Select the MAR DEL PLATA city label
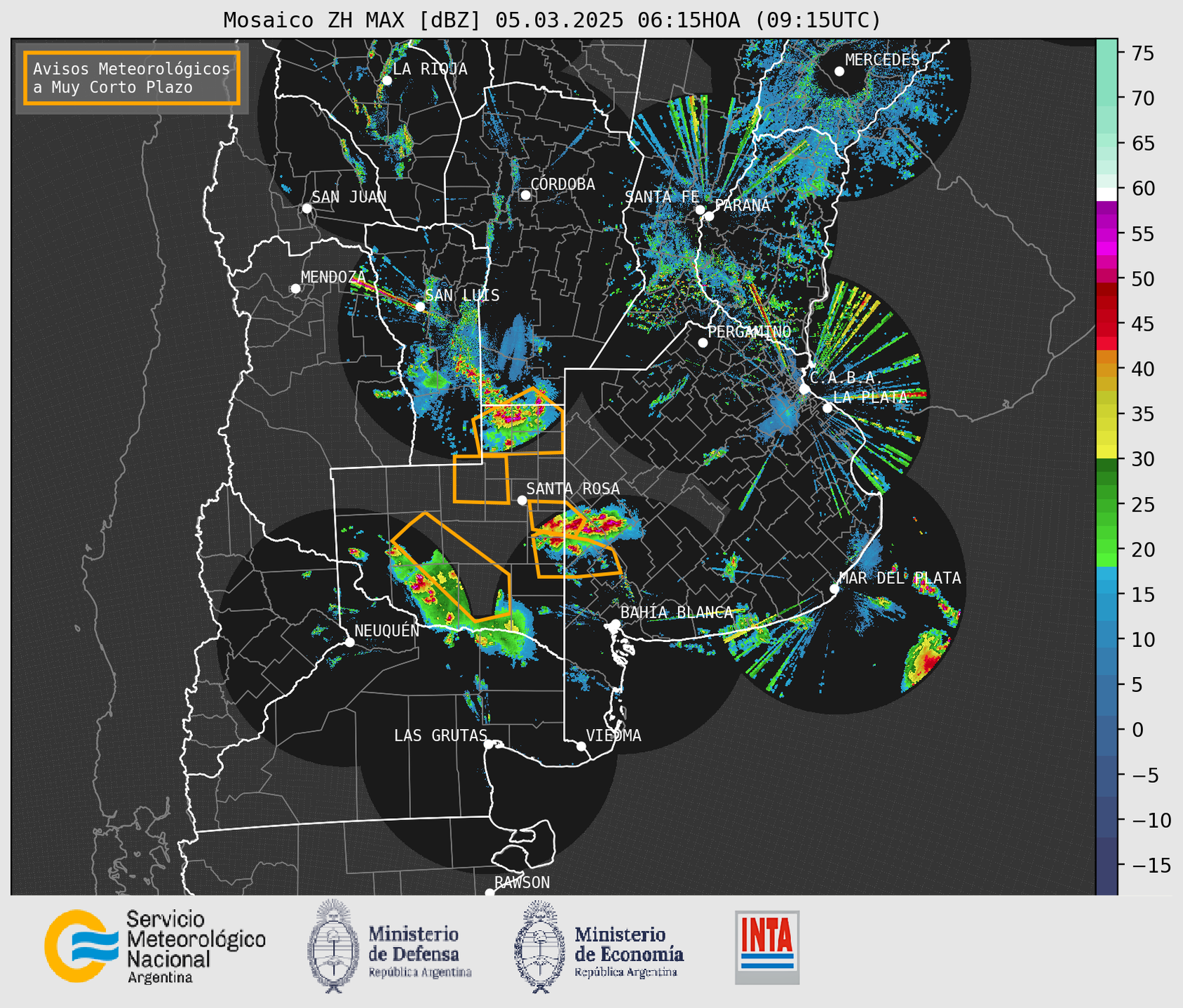The height and width of the screenshot is (1008, 1183). (900, 578)
